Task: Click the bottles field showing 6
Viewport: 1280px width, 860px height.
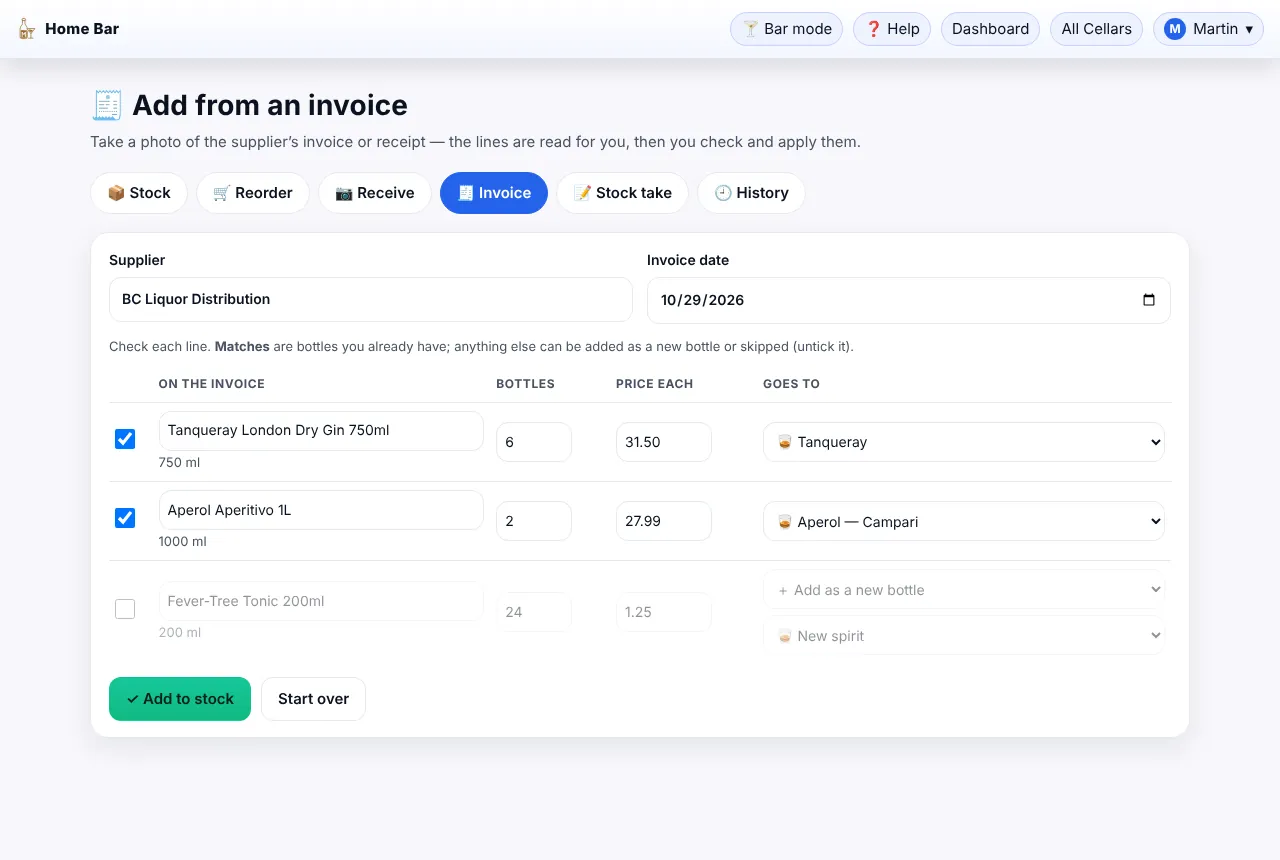Action: tap(534, 442)
